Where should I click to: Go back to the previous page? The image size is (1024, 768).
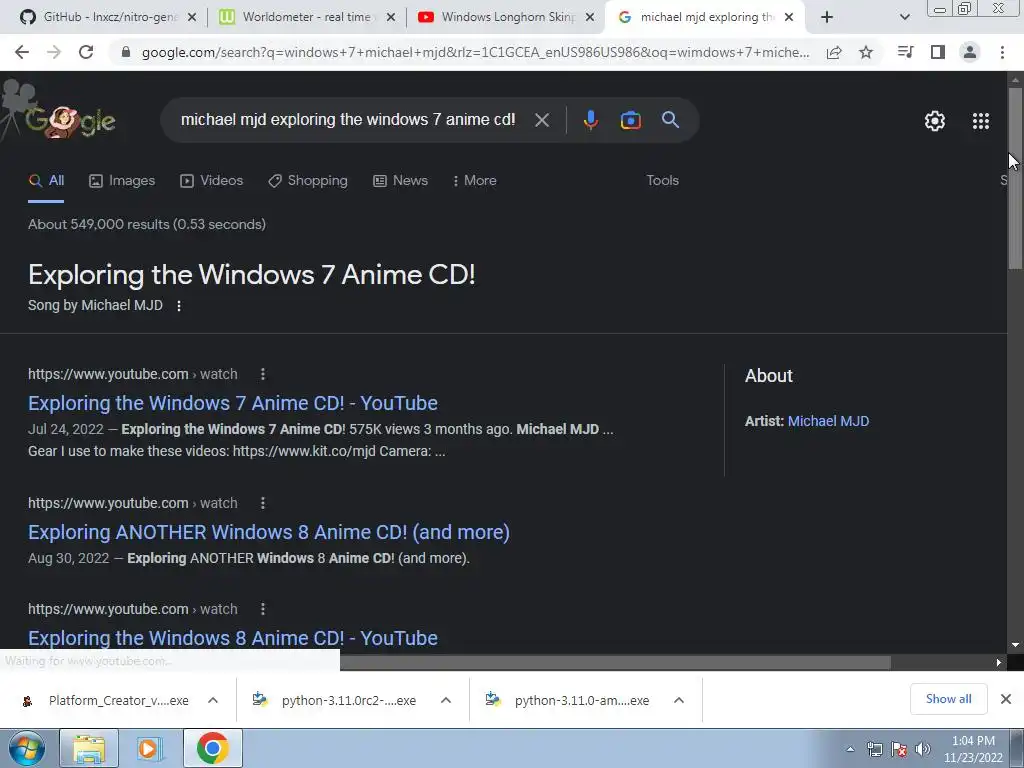22,52
